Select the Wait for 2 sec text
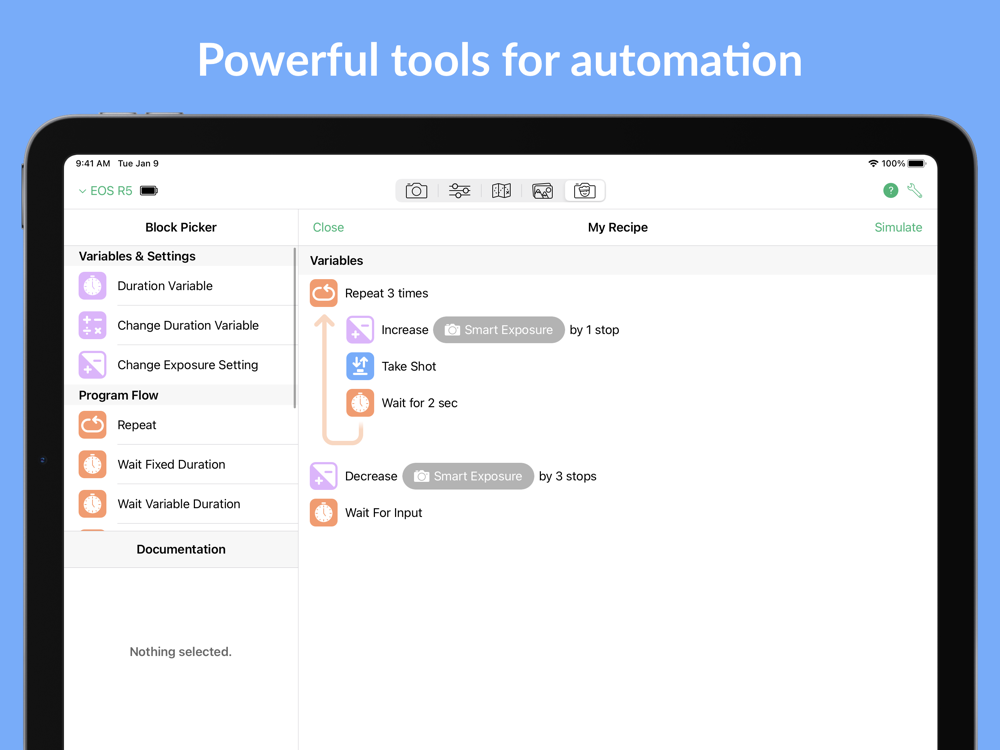The height and width of the screenshot is (750, 1000). pos(420,403)
